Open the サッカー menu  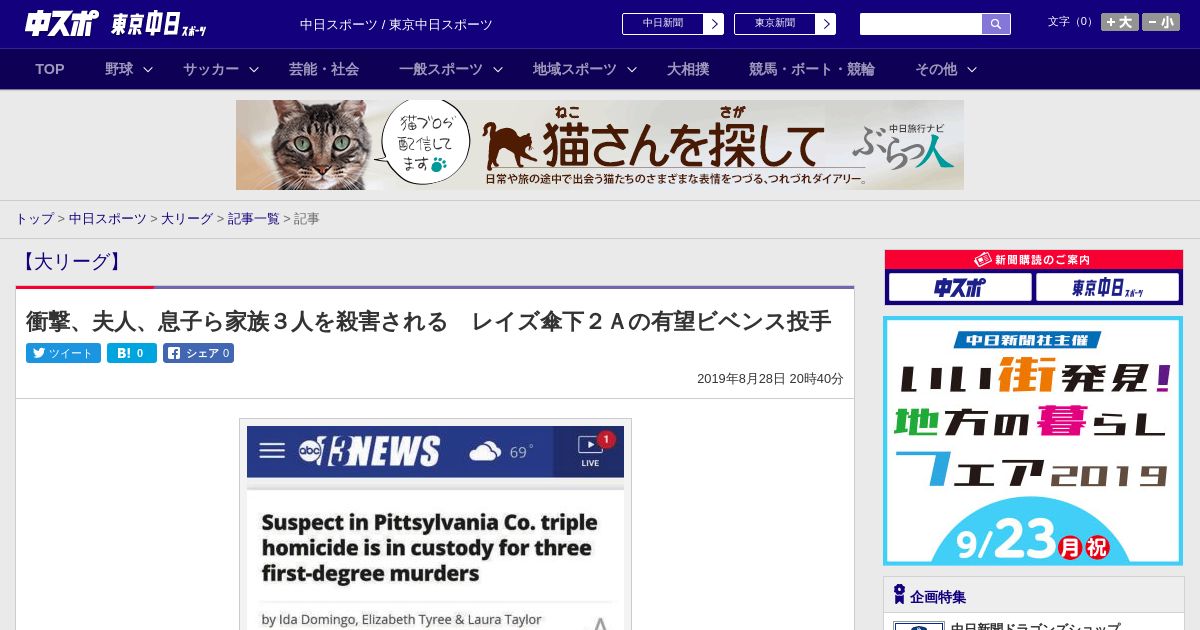210,69
